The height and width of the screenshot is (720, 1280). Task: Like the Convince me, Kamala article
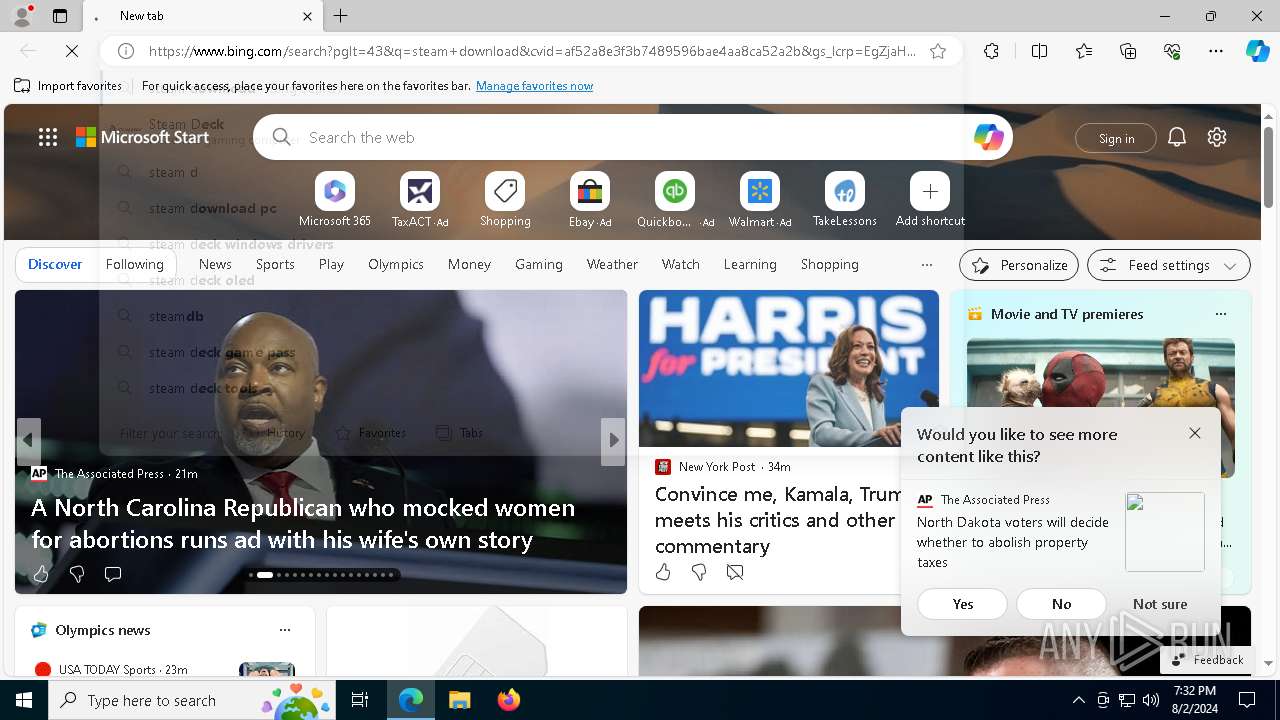tap(663, 572)
